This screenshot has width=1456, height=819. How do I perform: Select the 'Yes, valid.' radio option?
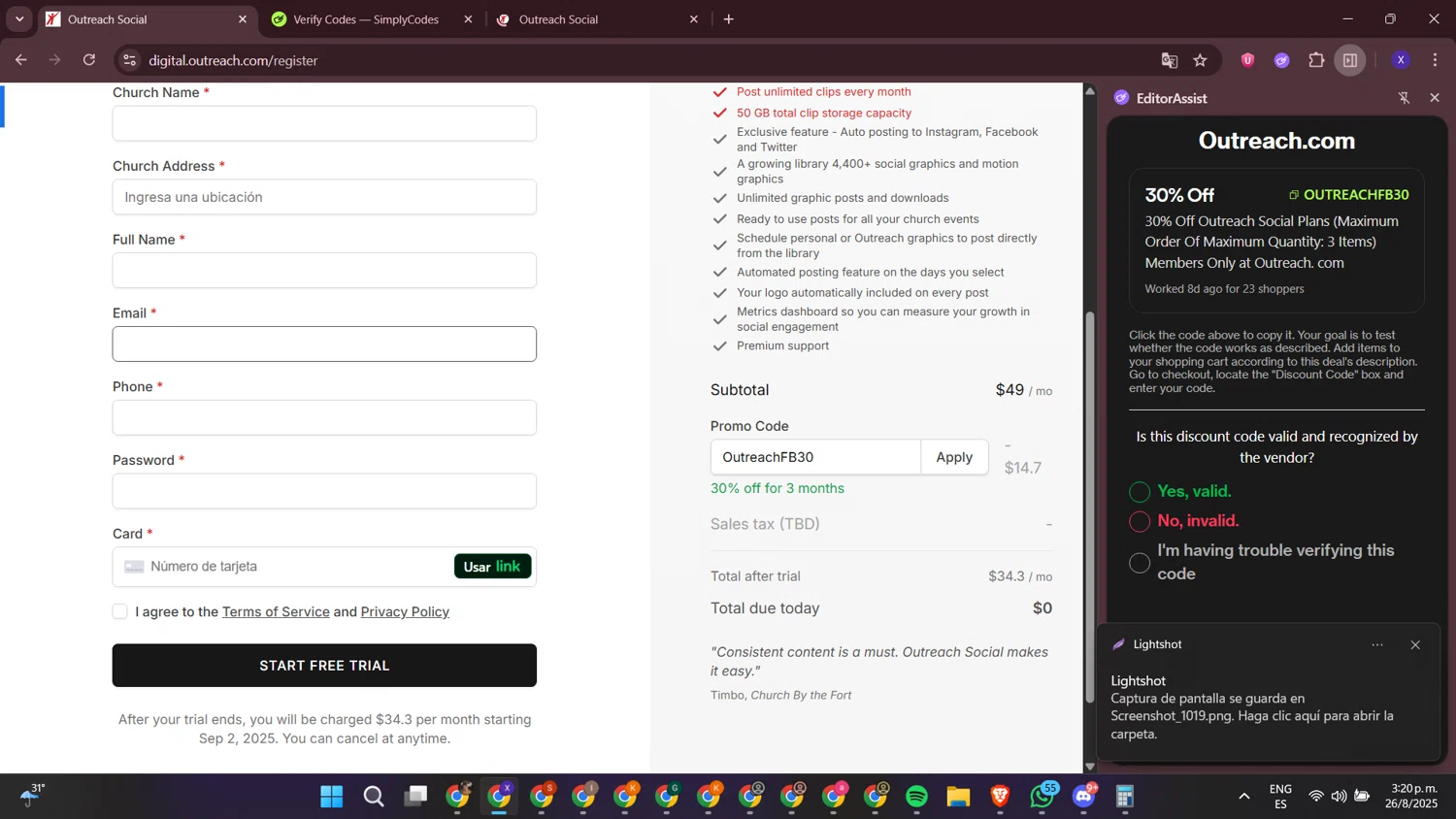point(1140,492)
